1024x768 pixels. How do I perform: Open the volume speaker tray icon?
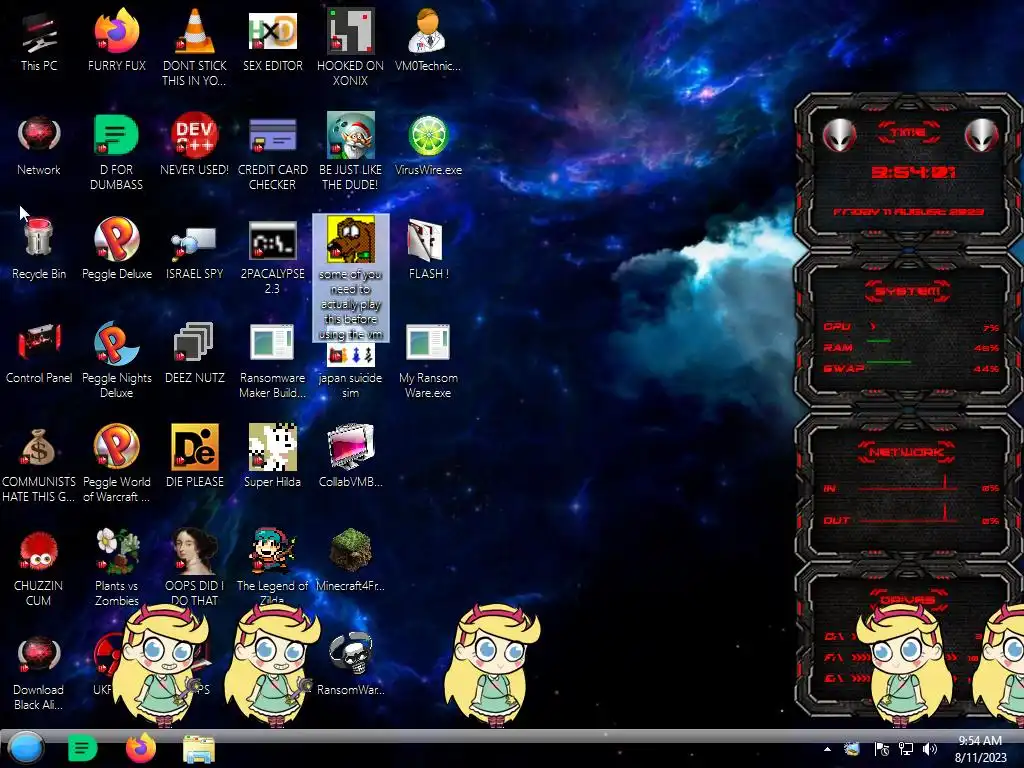[x=930, y=749]
